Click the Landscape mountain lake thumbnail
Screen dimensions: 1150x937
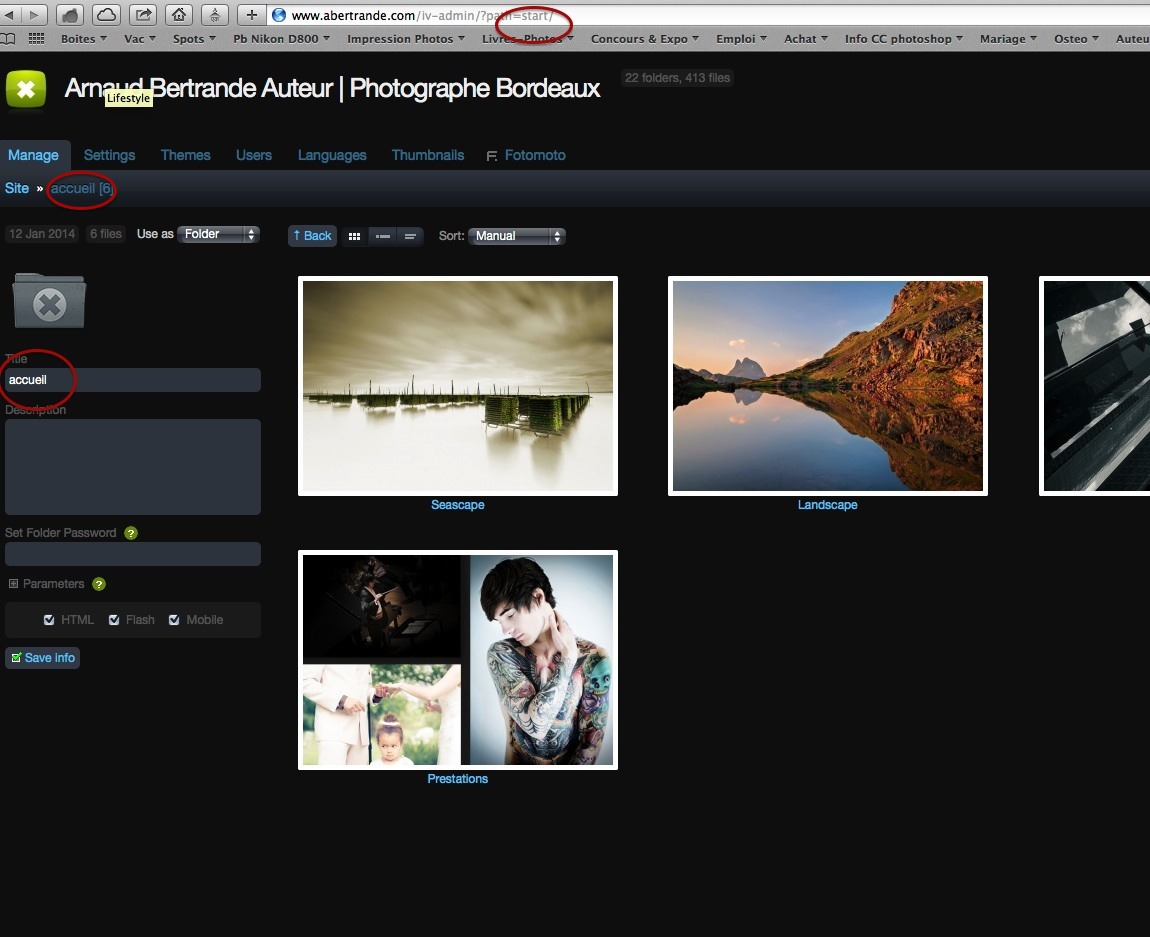(827, 386)
